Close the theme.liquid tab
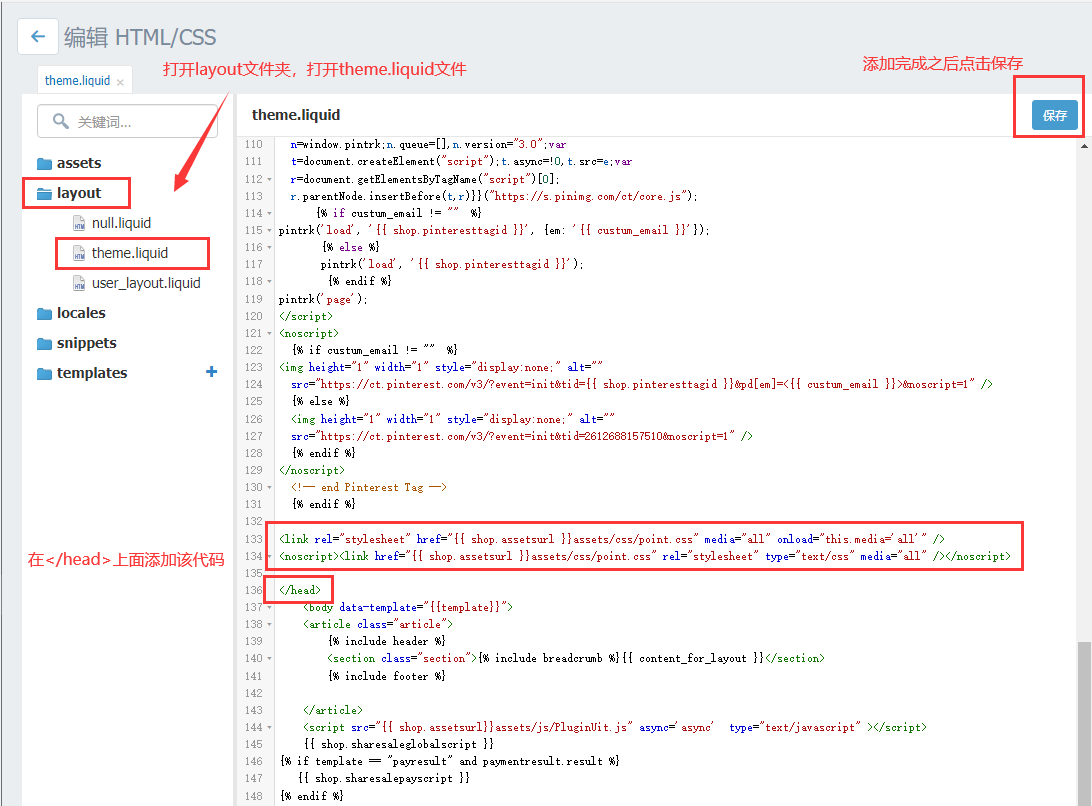The width and height of the screenshot is (1092, 806). [120, 82]
